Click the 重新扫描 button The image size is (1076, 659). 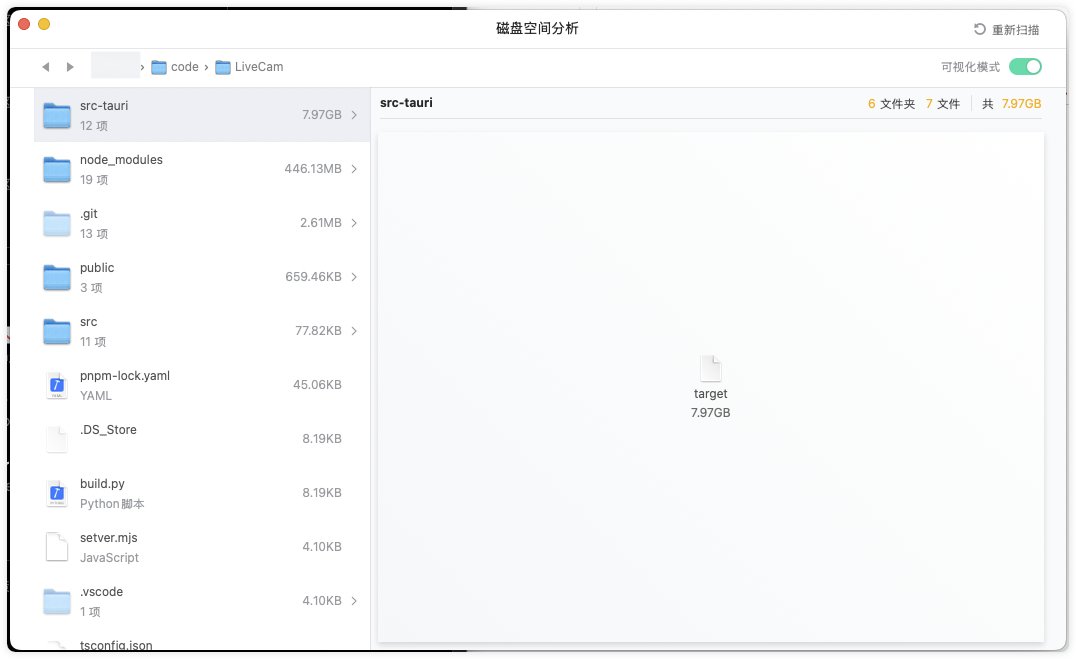coord(1007,30)
